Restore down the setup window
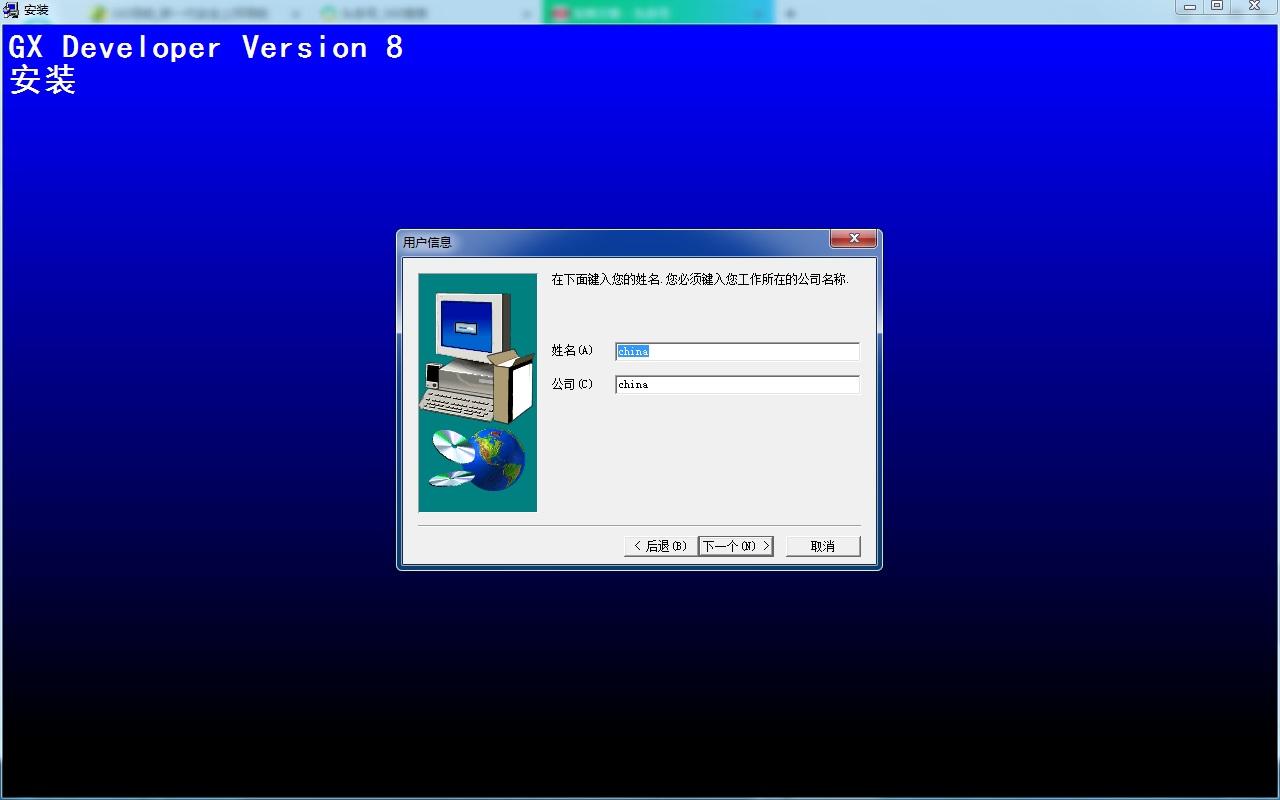The image size is (1280, 800). [1217, 7]
